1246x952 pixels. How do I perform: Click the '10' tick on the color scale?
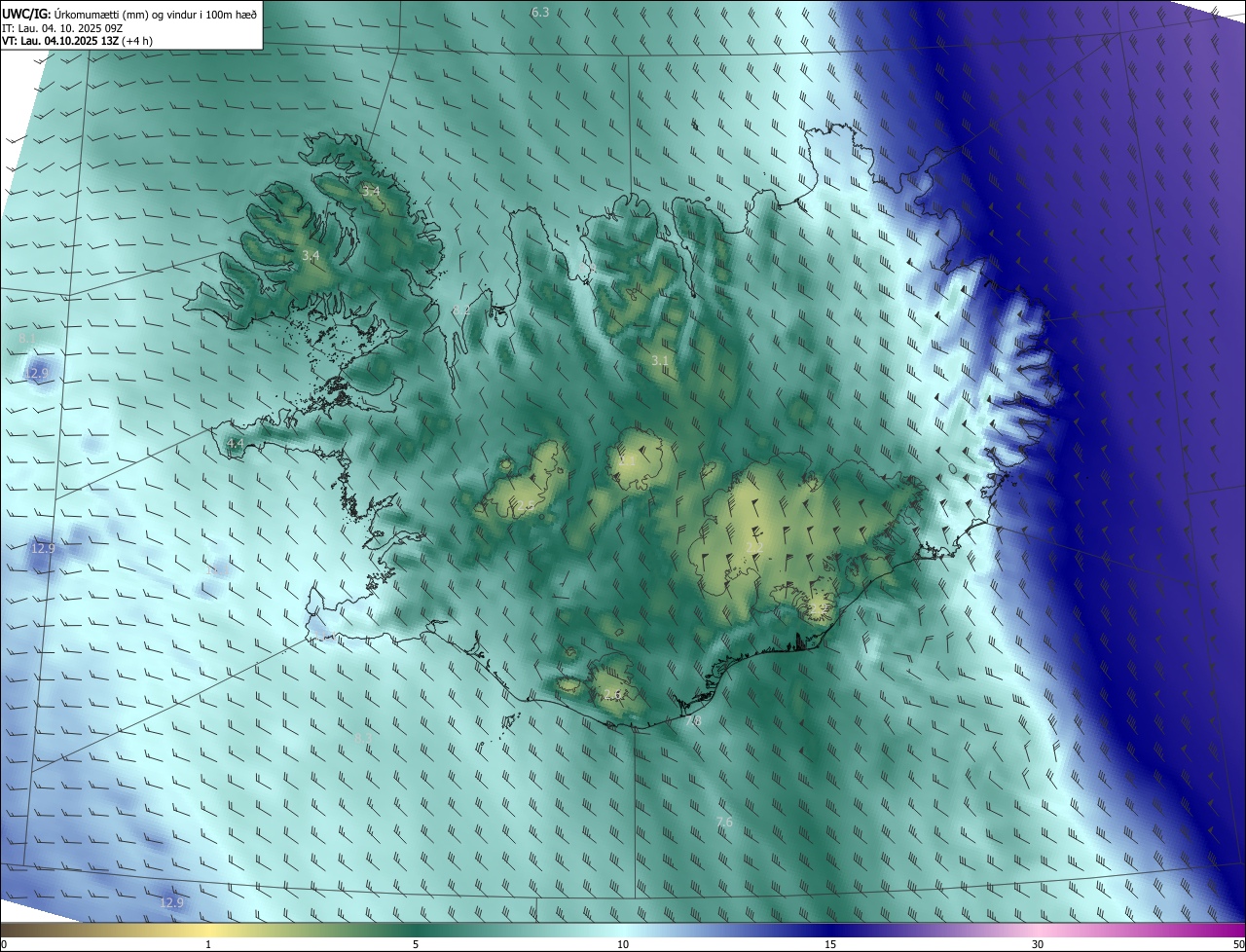point(623,944)
